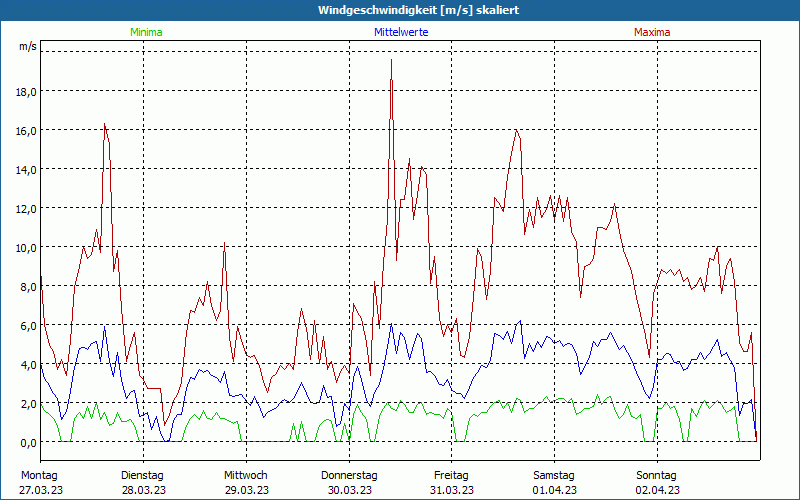800x500 pixels.
Task: Select the blue 'Mittelwerte' legend label
Action: pos(401,32)
